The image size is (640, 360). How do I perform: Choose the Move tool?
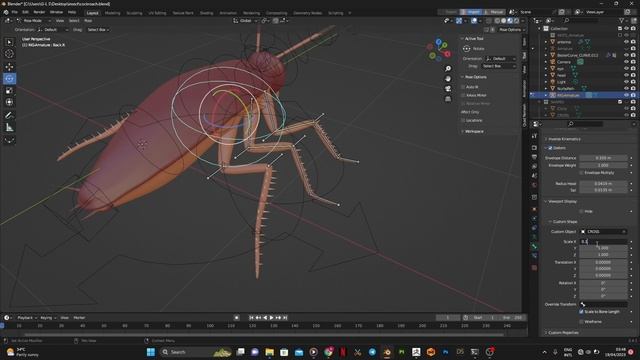tap(9, 67)
